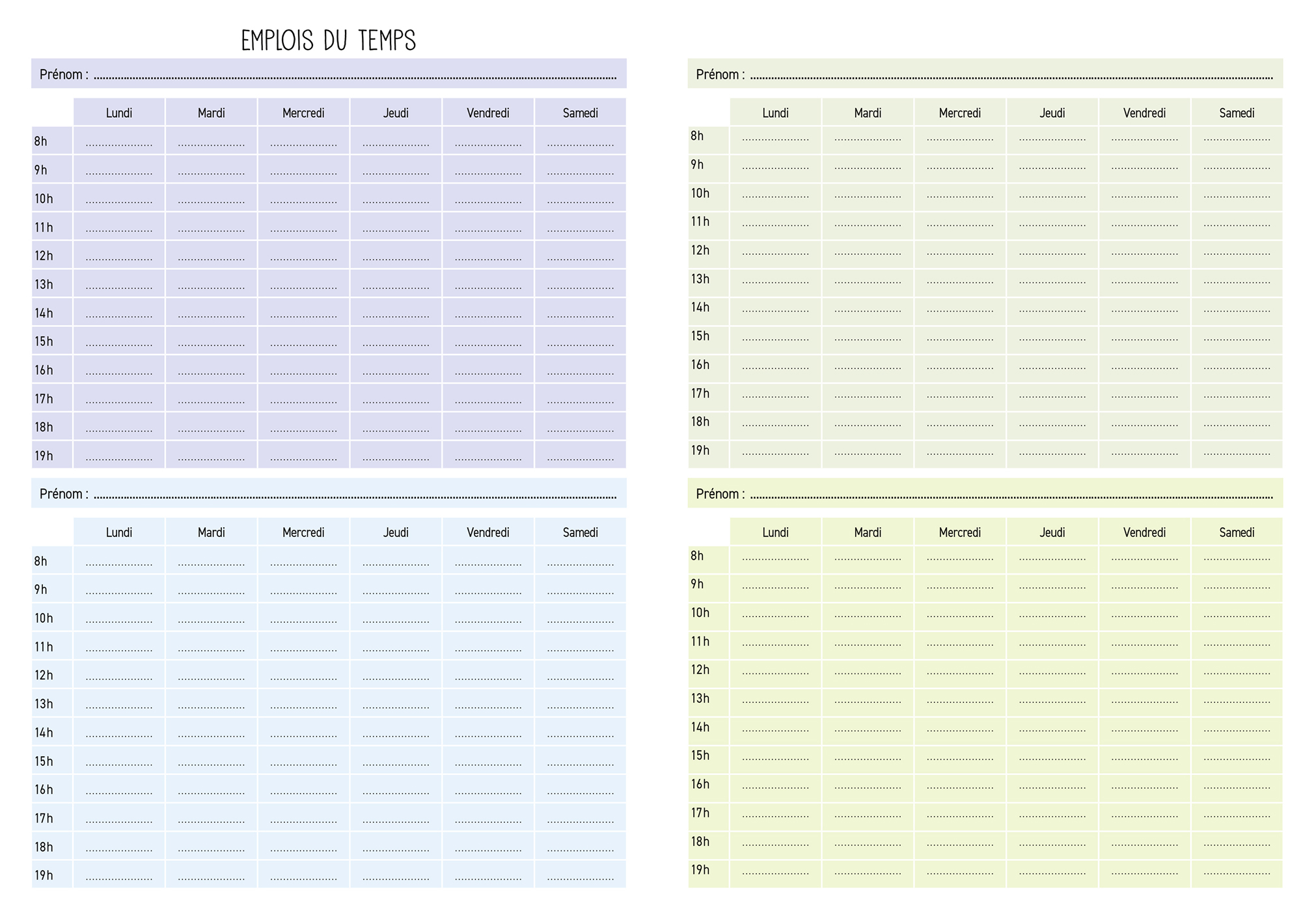Click 9h Lundi cell in top-right table

click(775, 169)
